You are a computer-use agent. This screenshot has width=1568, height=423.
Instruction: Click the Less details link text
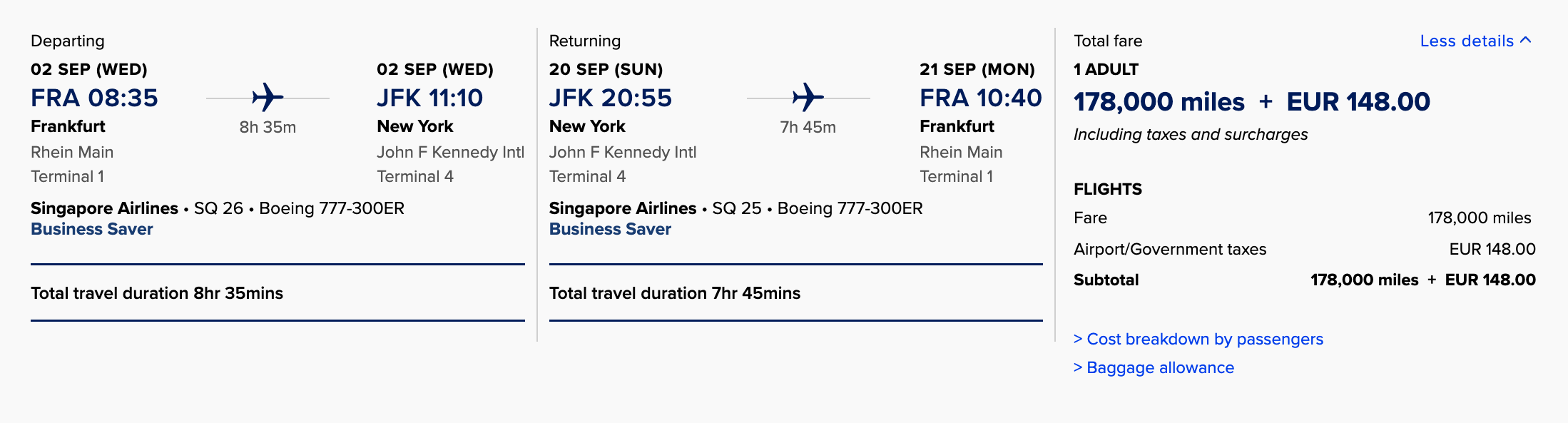1466,41
